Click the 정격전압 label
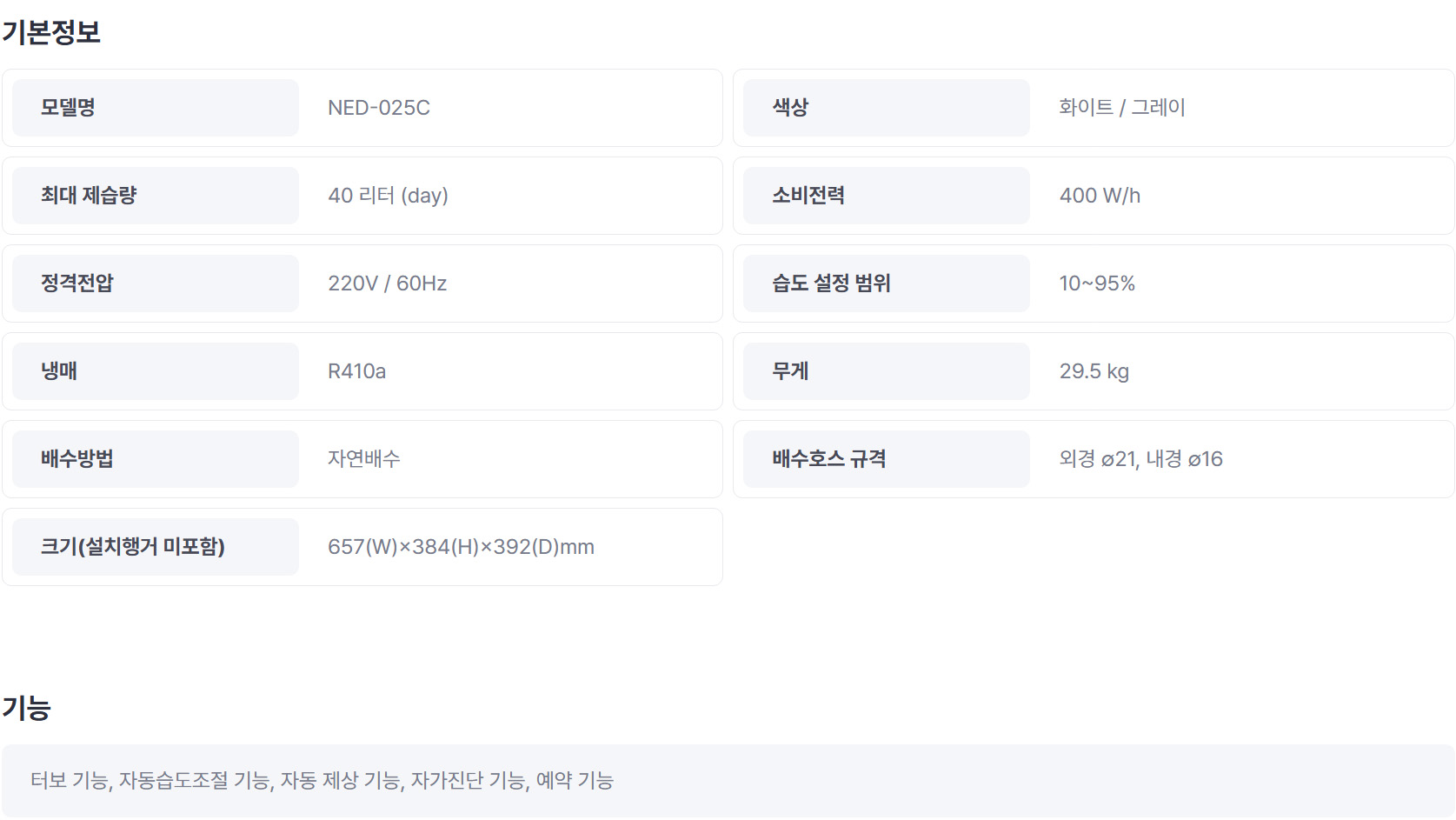Image resolution: width=1456 pixels, height=820 pixels. (x=77, y=283)
